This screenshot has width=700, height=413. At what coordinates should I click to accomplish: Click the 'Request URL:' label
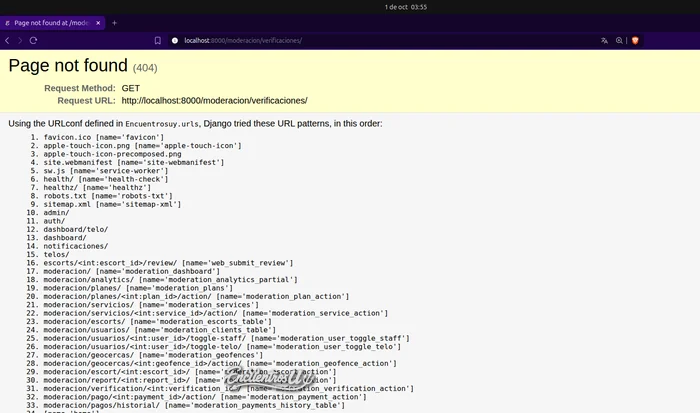click(x=87, y=100)
